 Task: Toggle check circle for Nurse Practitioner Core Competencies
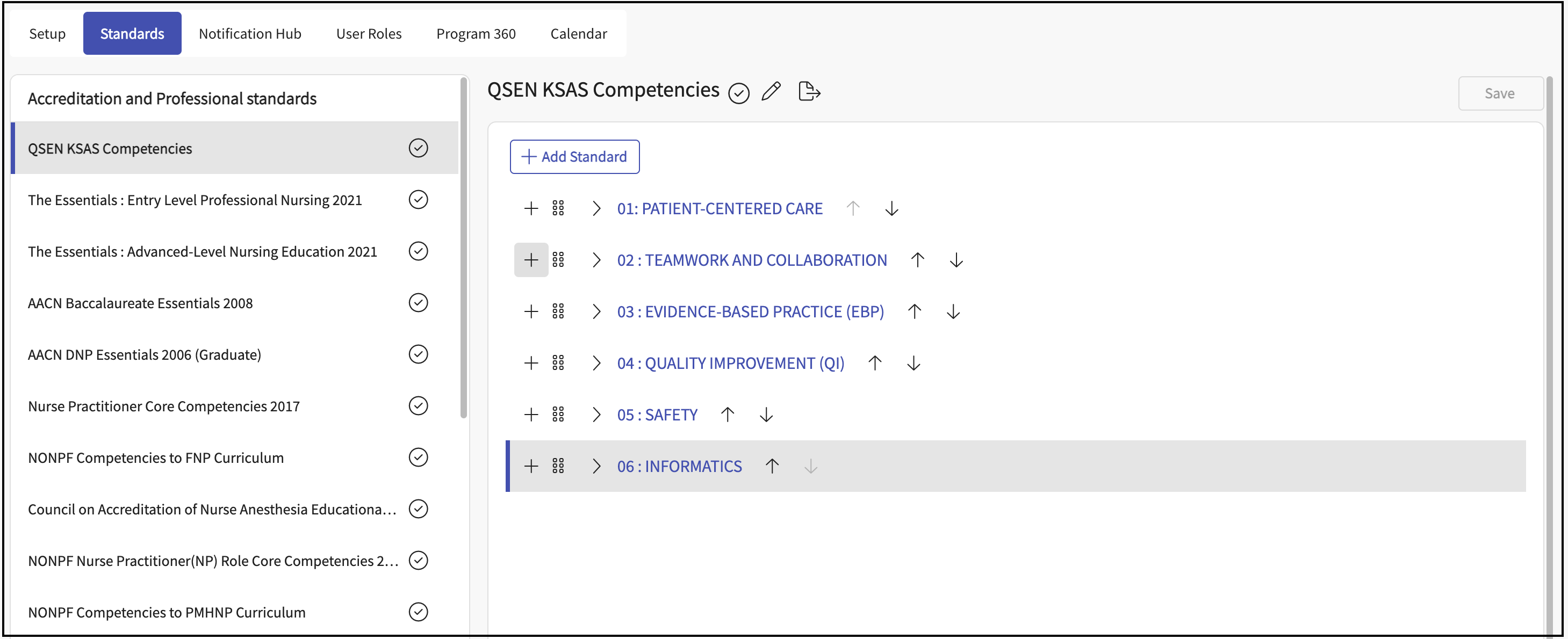[418, 405]
